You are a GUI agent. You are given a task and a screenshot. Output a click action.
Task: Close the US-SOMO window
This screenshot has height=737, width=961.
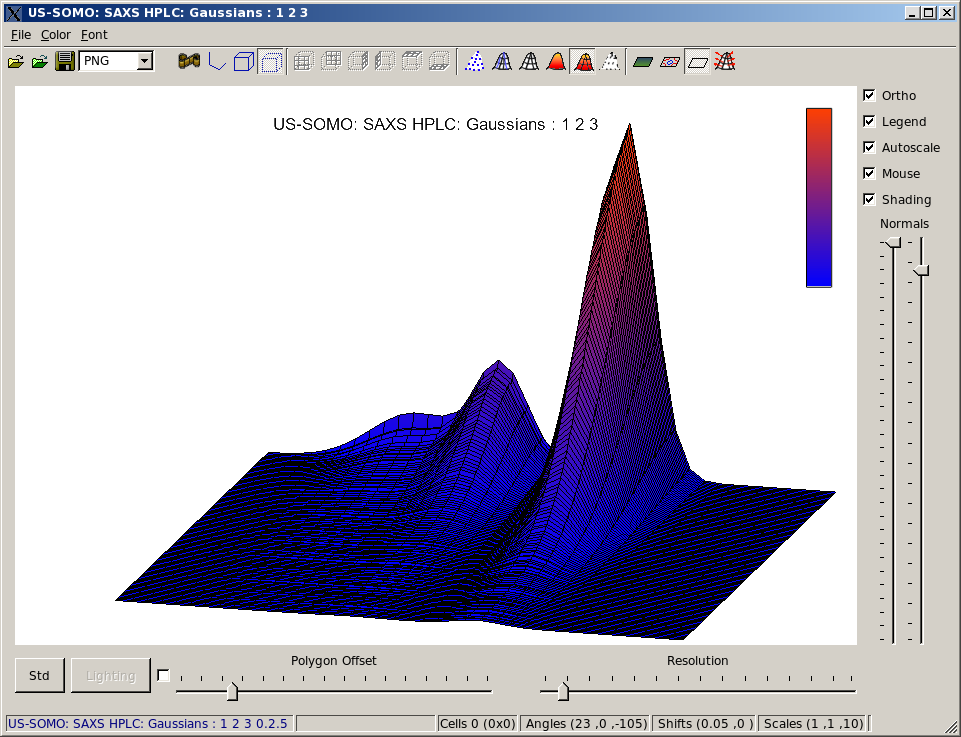click(945, 12)
